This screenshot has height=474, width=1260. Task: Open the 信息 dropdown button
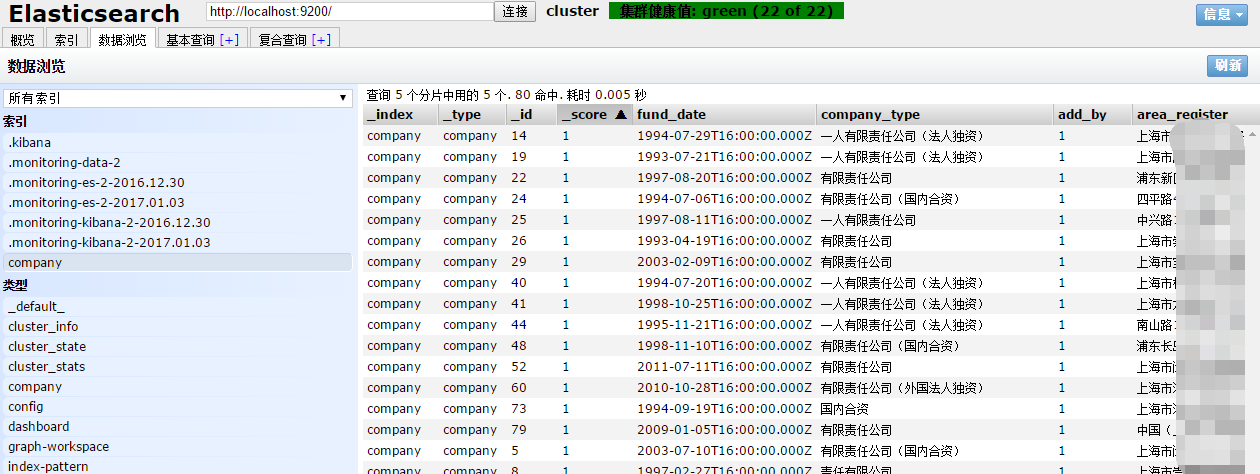coord(1221,14)
